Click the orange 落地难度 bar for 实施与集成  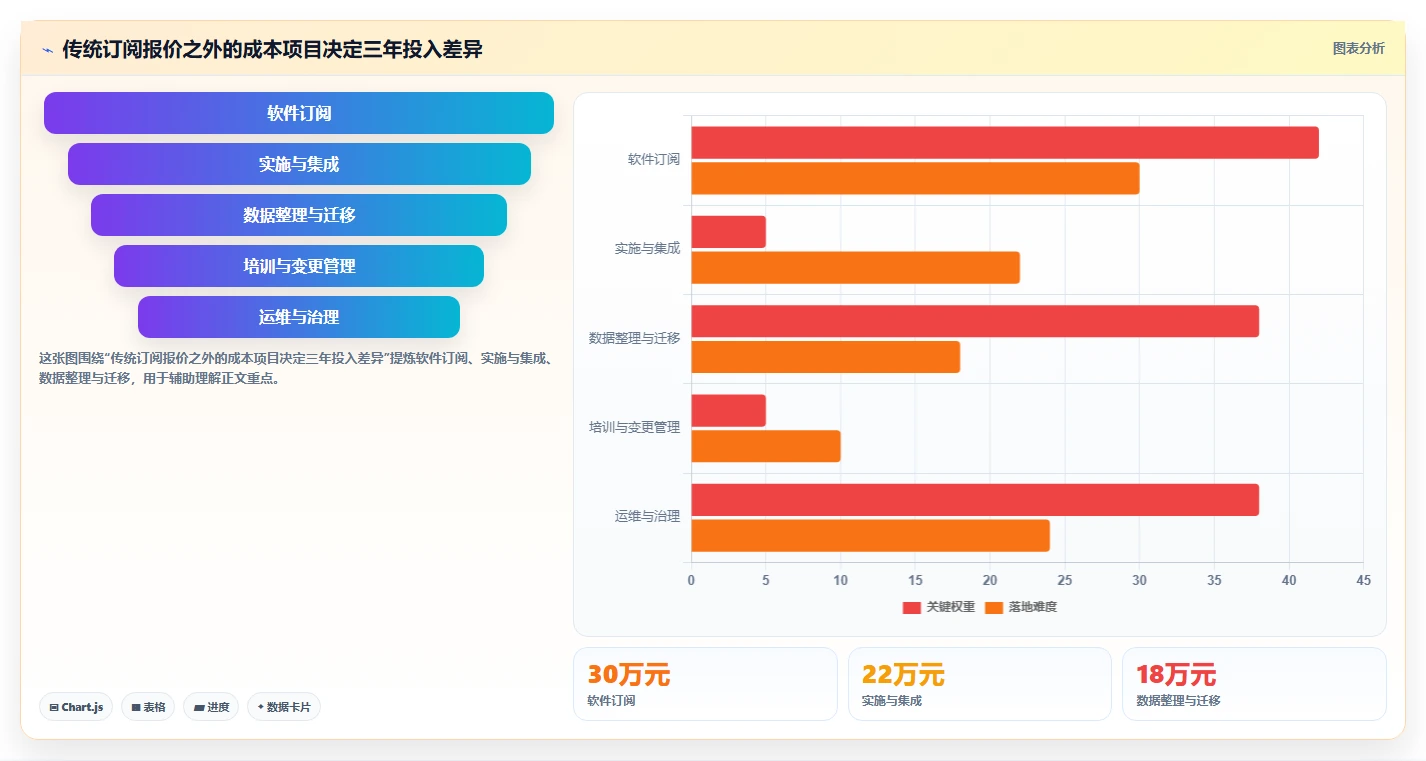[855, 268]
